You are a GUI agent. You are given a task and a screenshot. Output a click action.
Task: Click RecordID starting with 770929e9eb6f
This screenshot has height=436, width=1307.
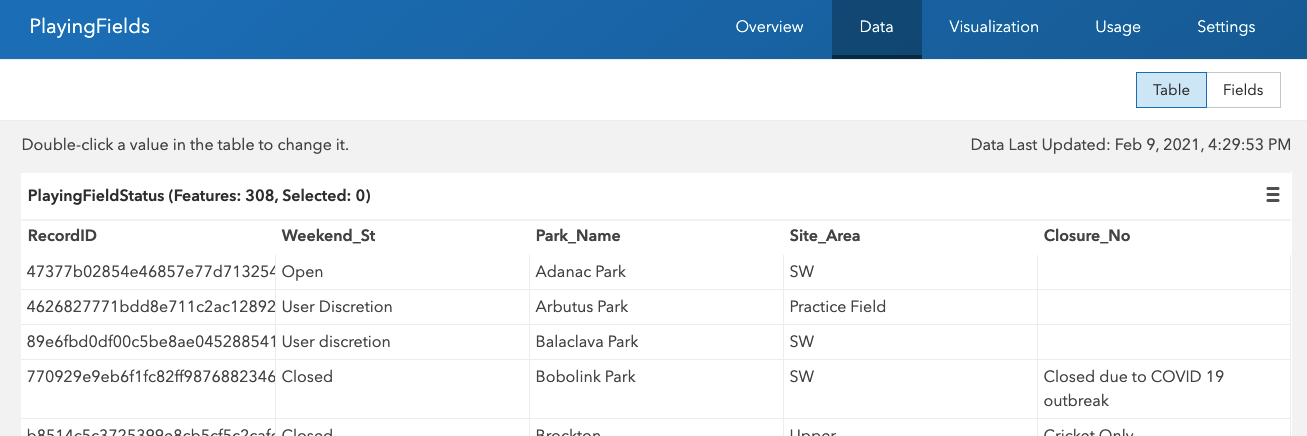(149, 389)
